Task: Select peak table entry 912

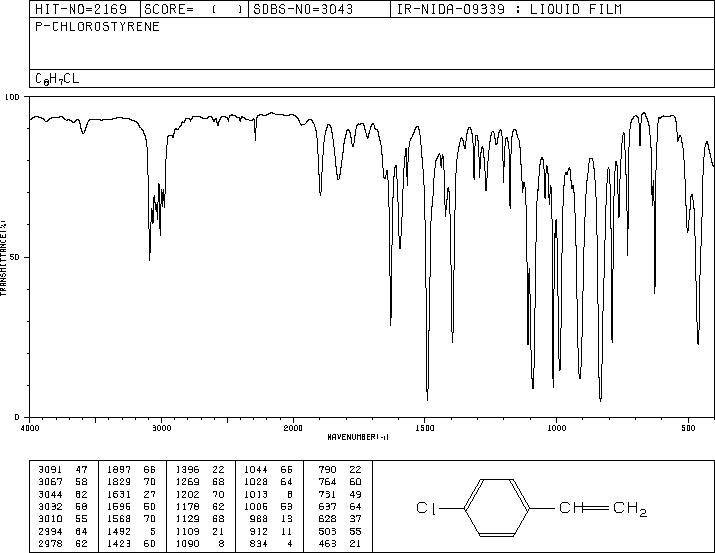Action: click(258, 531)
